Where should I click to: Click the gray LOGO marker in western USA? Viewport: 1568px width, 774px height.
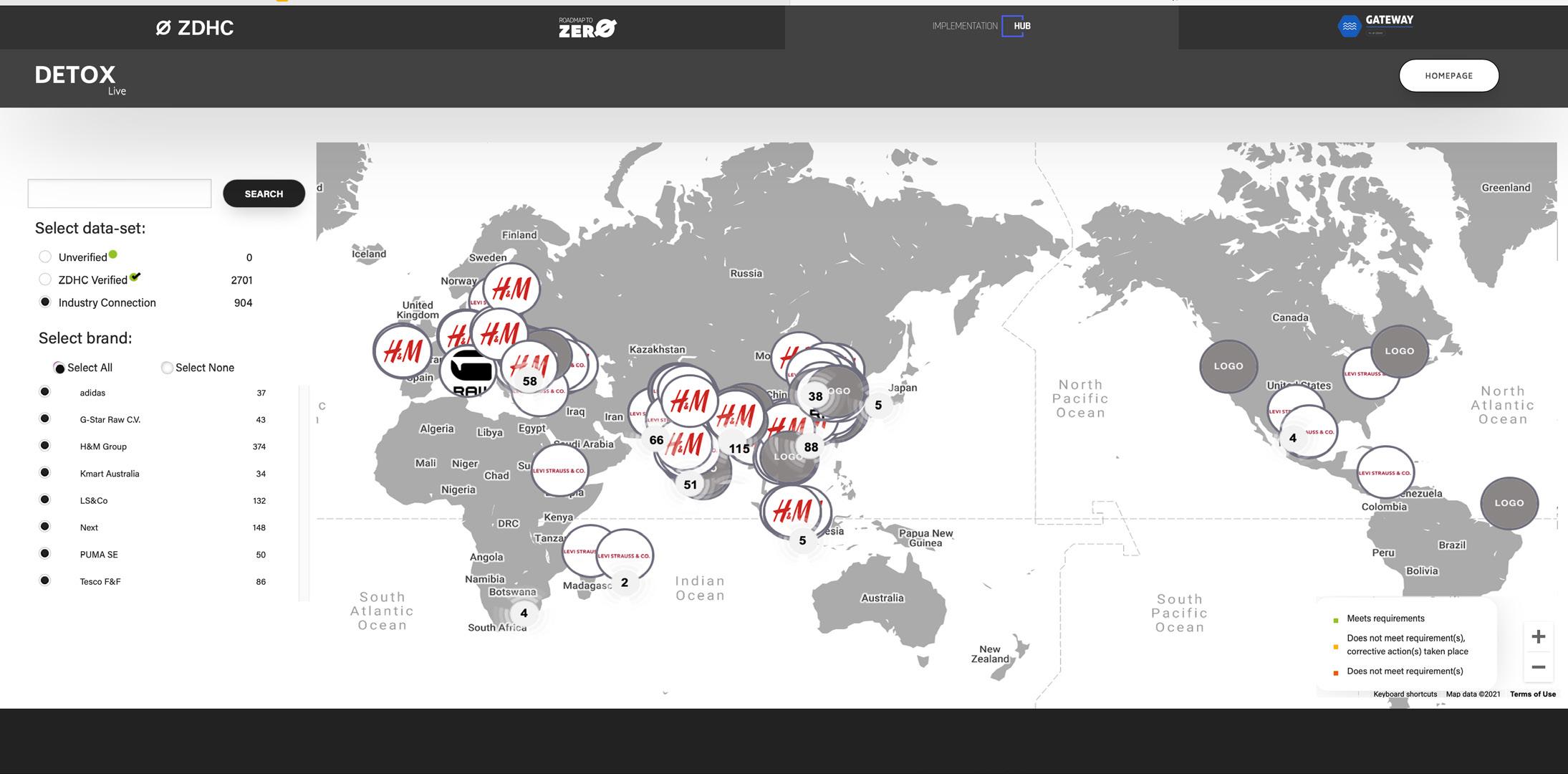click(1228, 366)
